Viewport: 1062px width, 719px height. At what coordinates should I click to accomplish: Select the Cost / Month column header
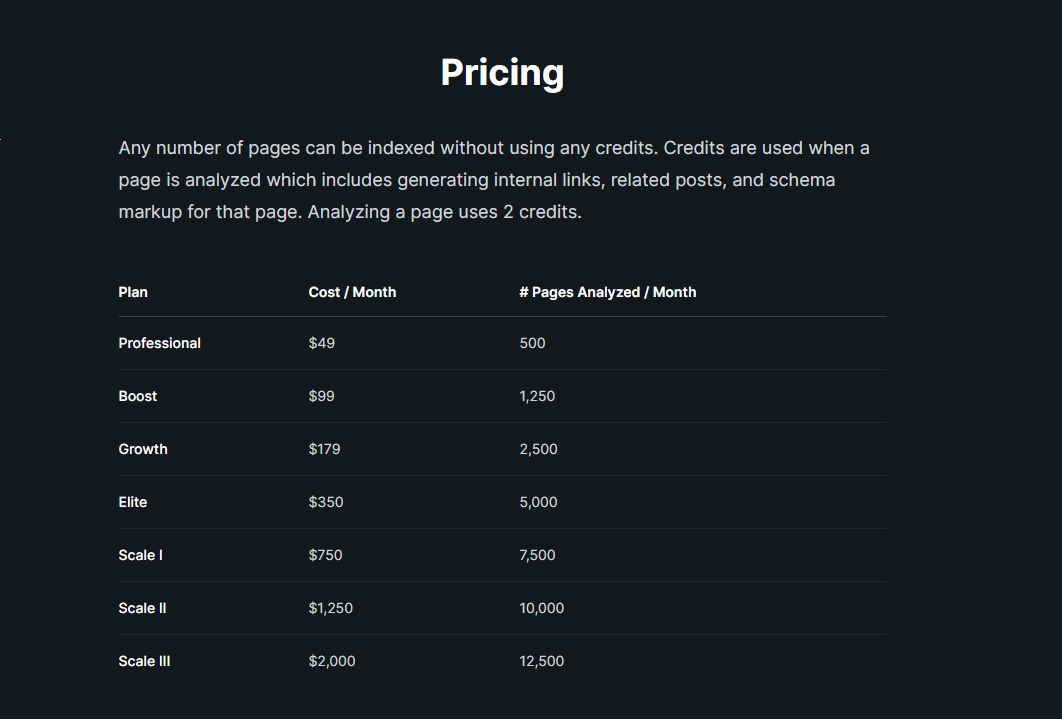coord(352,292)
